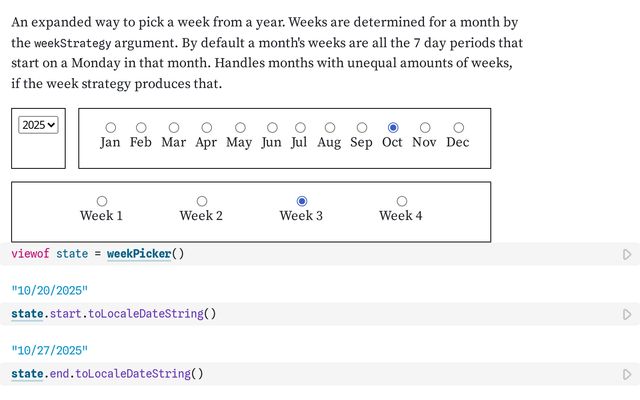Select the Jan month radio button
This screenshot has width=640, height=400.
110,128
